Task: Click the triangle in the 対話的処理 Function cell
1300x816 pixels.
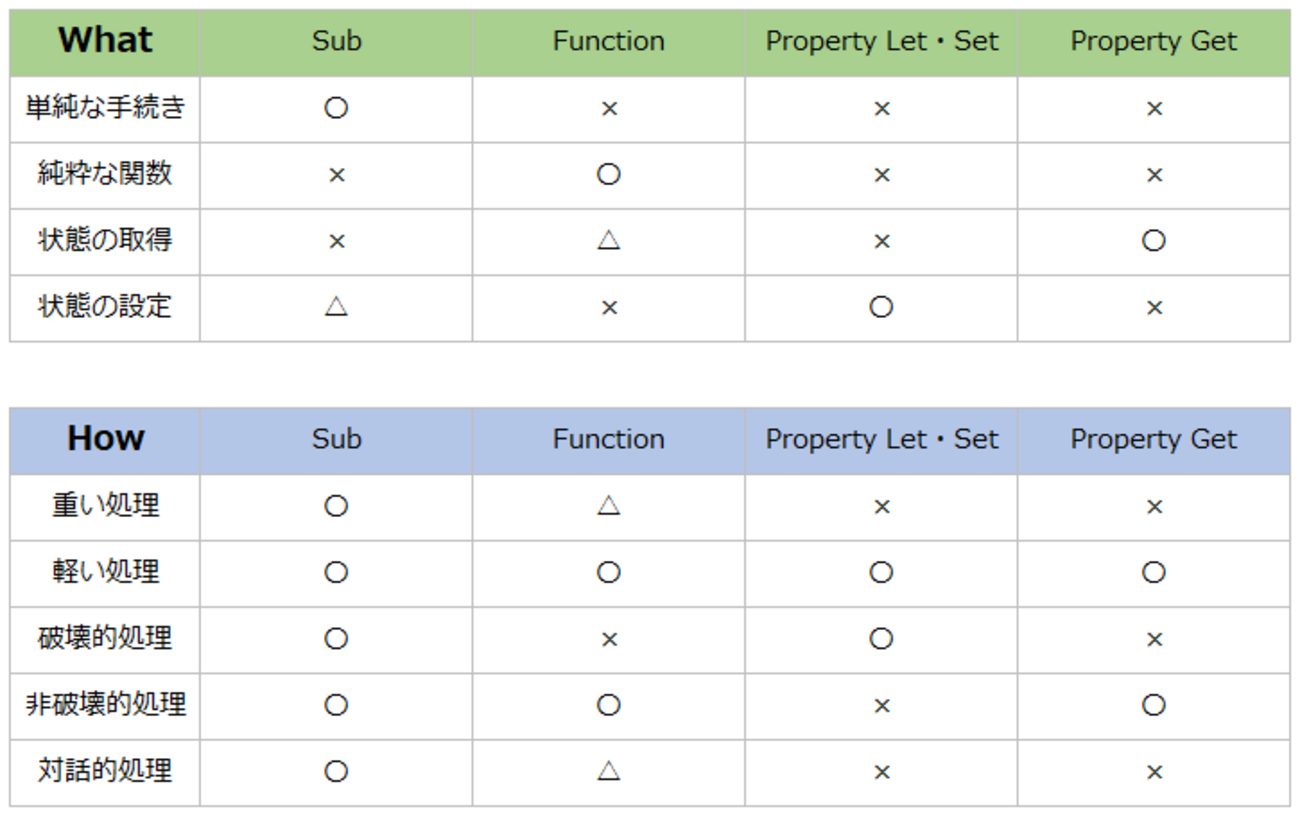Action: (x=608, y=771)
